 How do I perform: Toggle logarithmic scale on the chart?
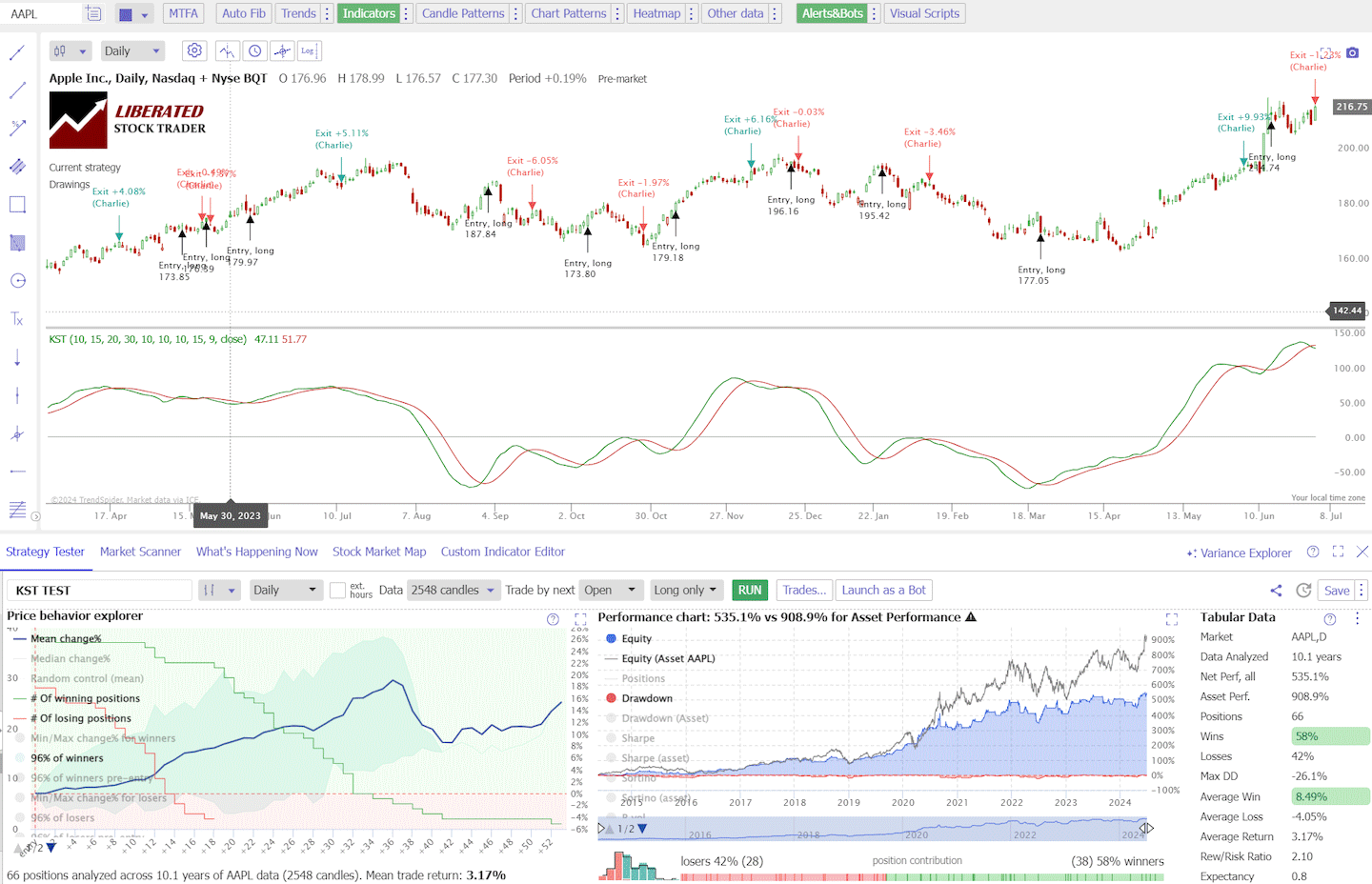click(309, 50)
